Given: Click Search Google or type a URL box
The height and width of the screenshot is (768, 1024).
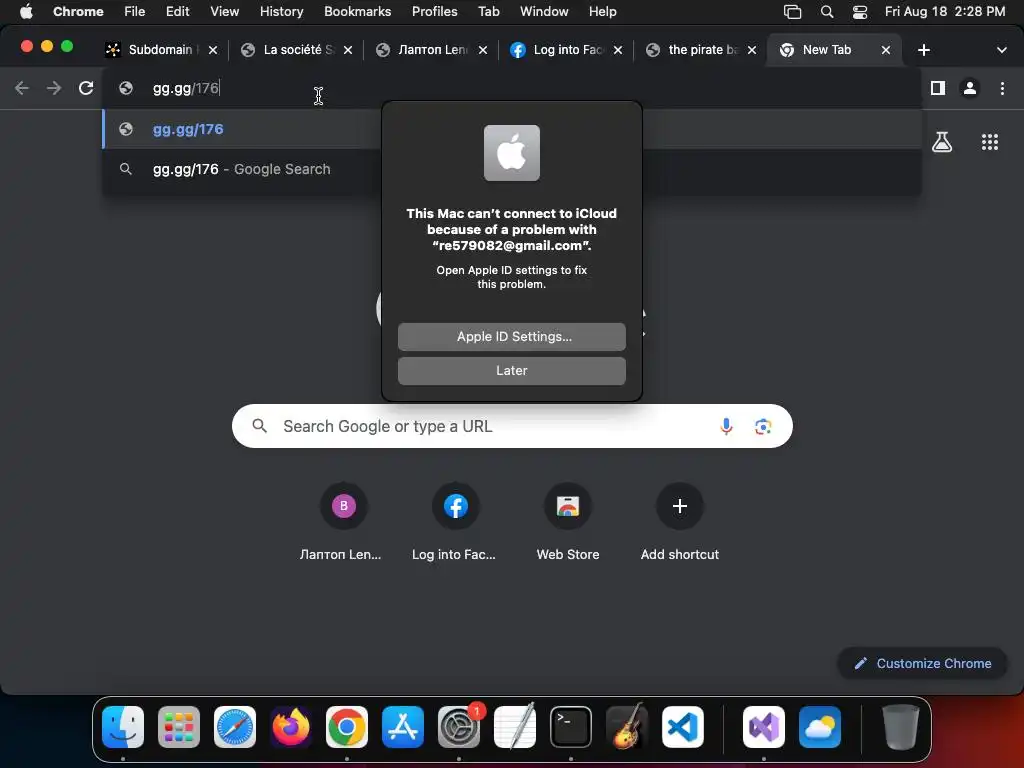Looking at the screenshot, I should (512, 426).
